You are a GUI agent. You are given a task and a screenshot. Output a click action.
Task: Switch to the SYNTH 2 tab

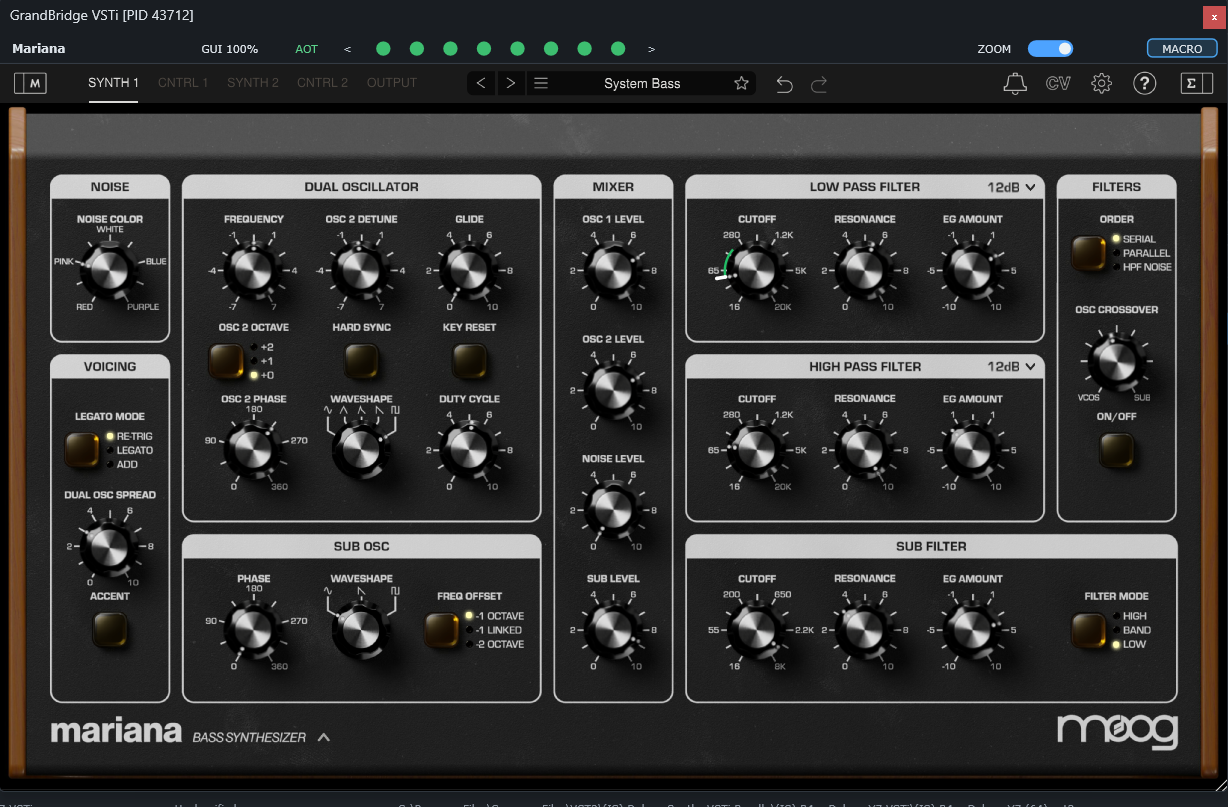click(253, 83)
